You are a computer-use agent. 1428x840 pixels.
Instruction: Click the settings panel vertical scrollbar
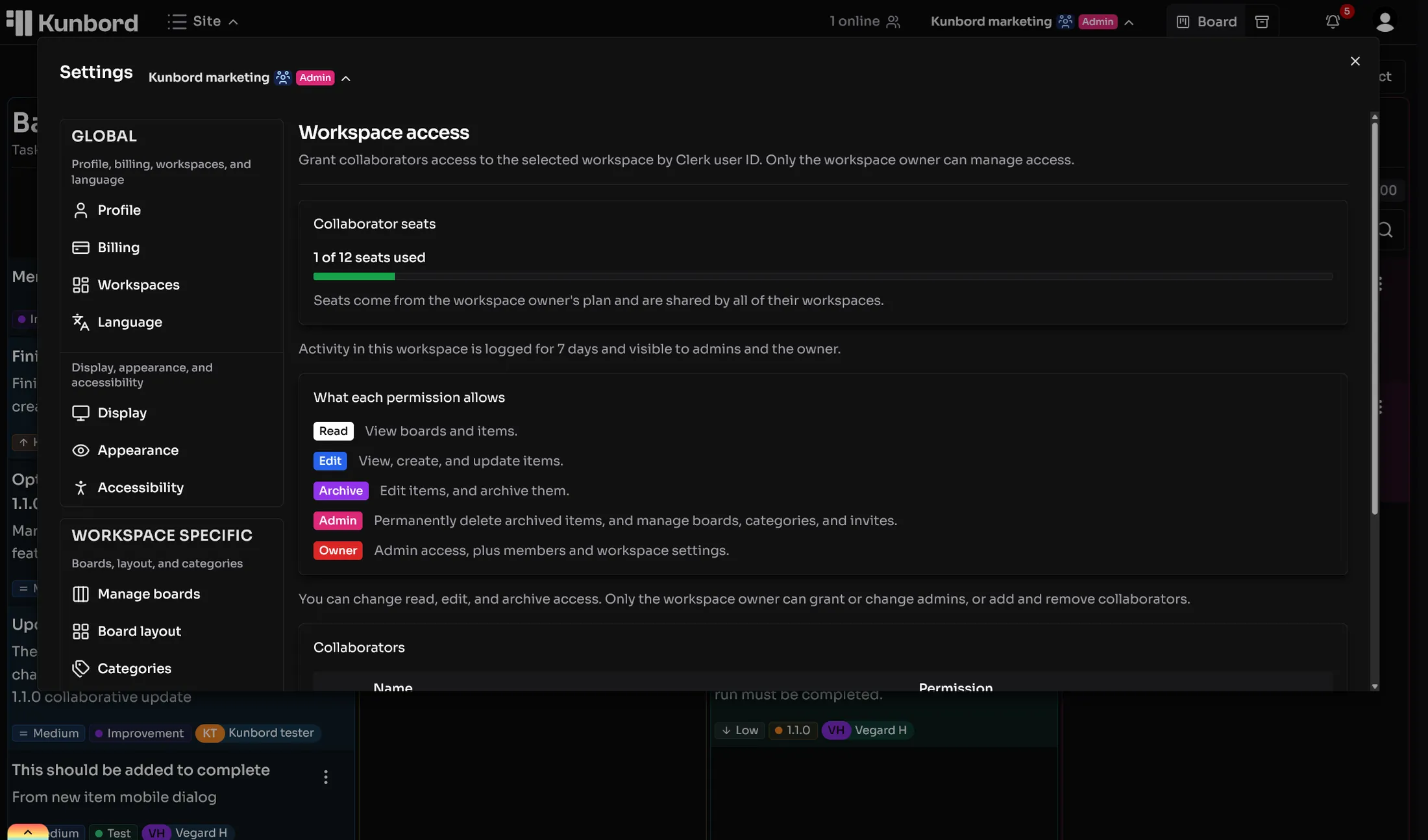tap(1374, 318)
